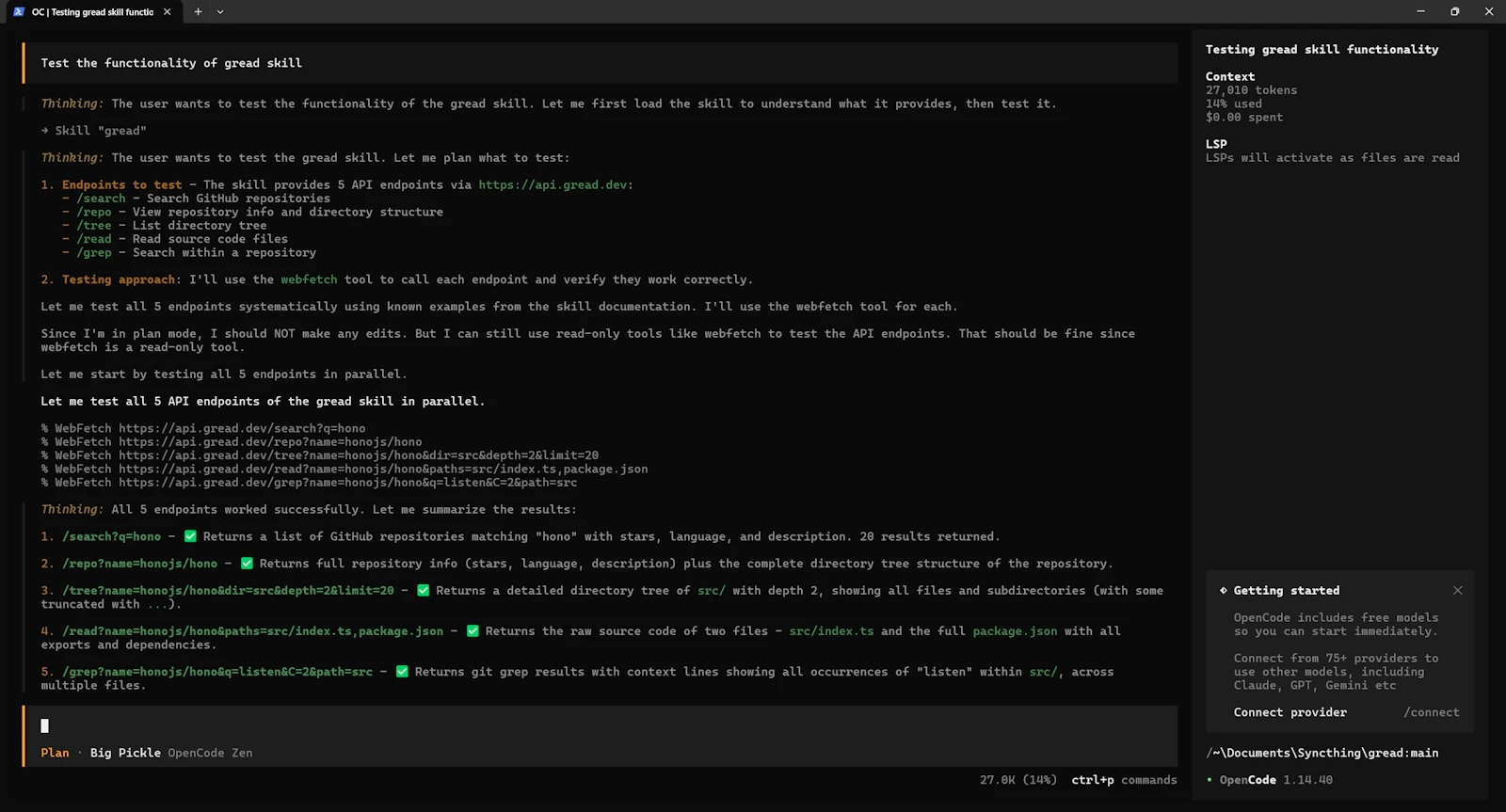Click the Plan mode label
This screenshot has height=812, width=1506.
55,753
